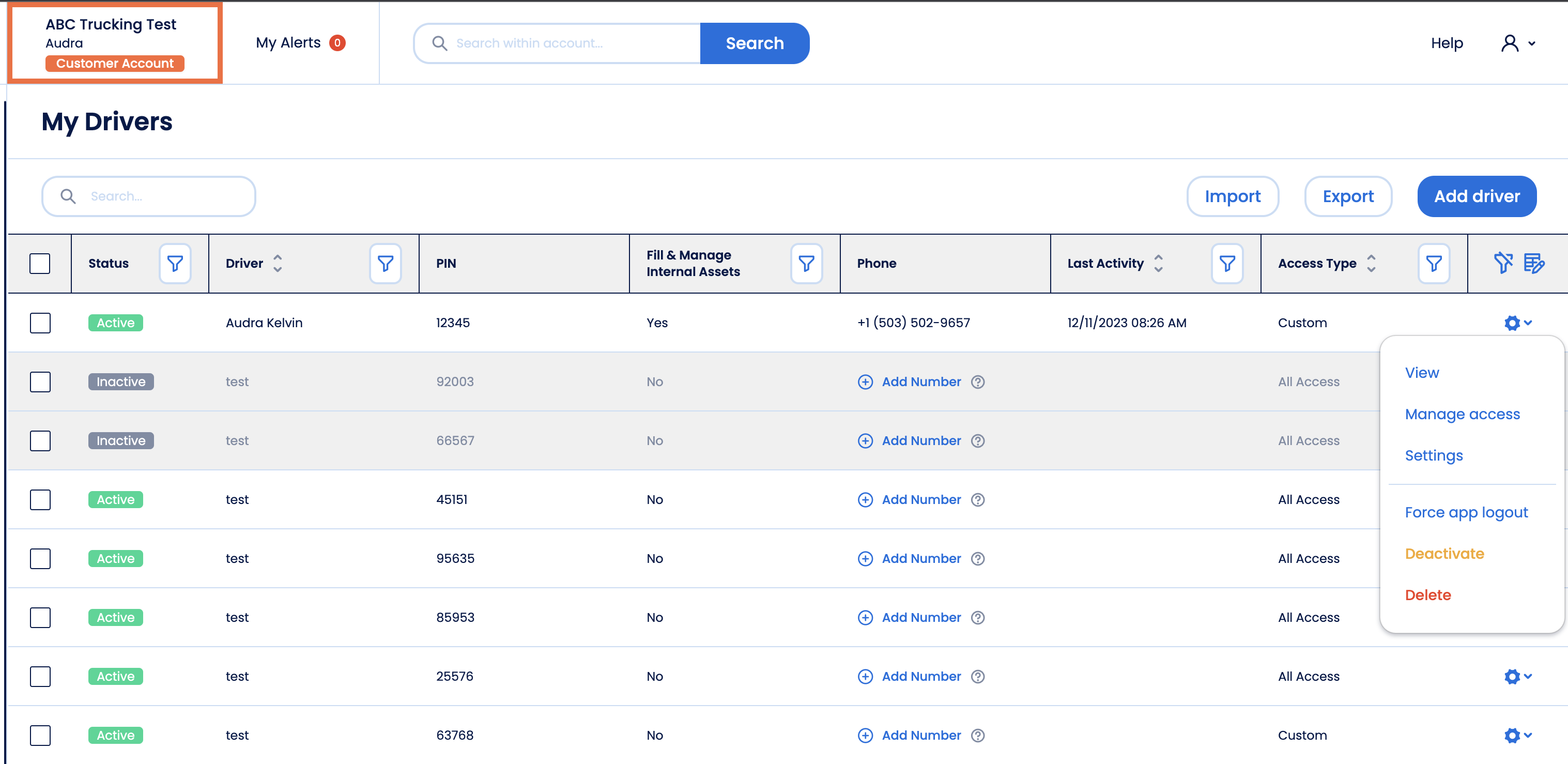This screenshot has height=764, width=1568.
Task: Open Fill & Manage Internal Assets filter
Action: point(807,264)
